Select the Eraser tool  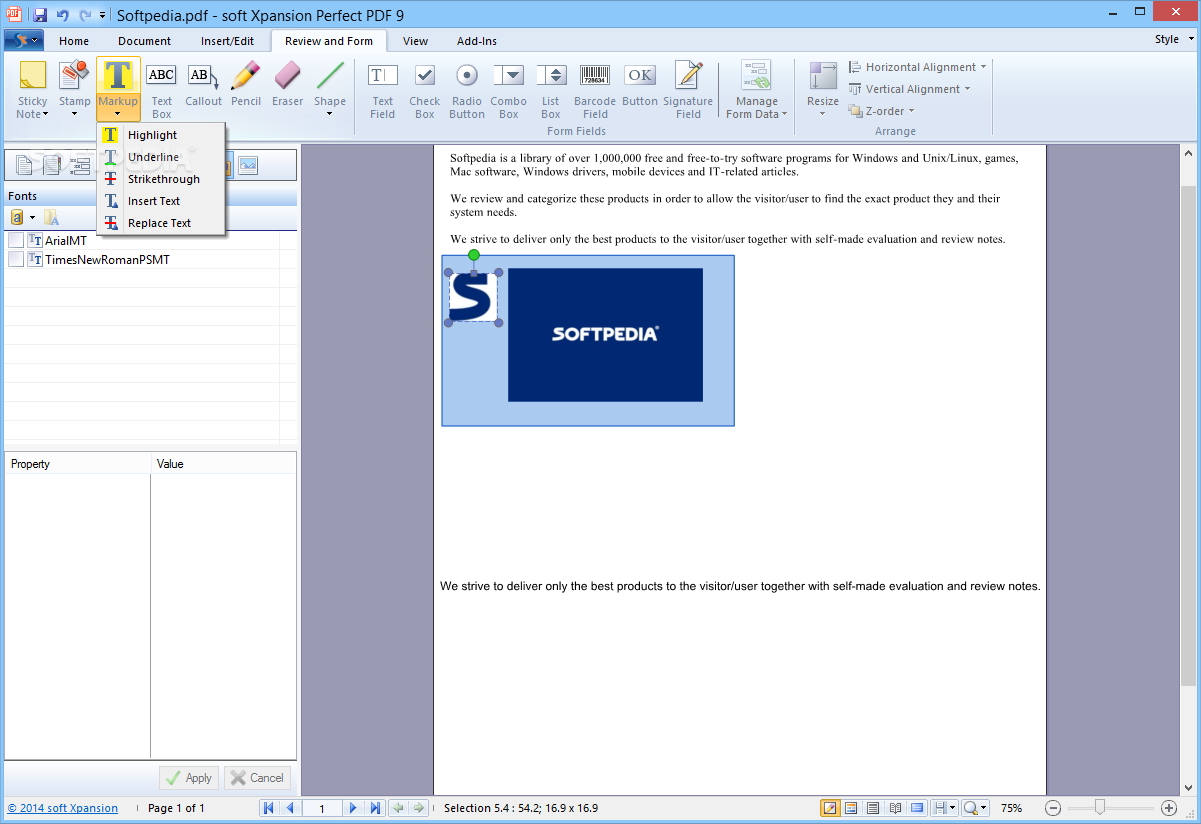coord(287,84)
